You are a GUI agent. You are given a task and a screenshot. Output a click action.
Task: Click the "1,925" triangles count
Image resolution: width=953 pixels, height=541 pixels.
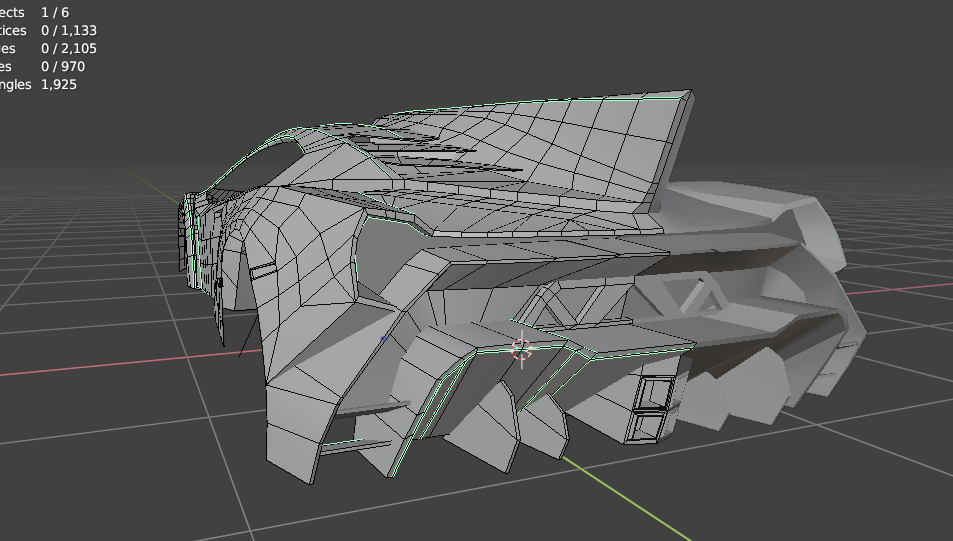click(x=59, y=84)
